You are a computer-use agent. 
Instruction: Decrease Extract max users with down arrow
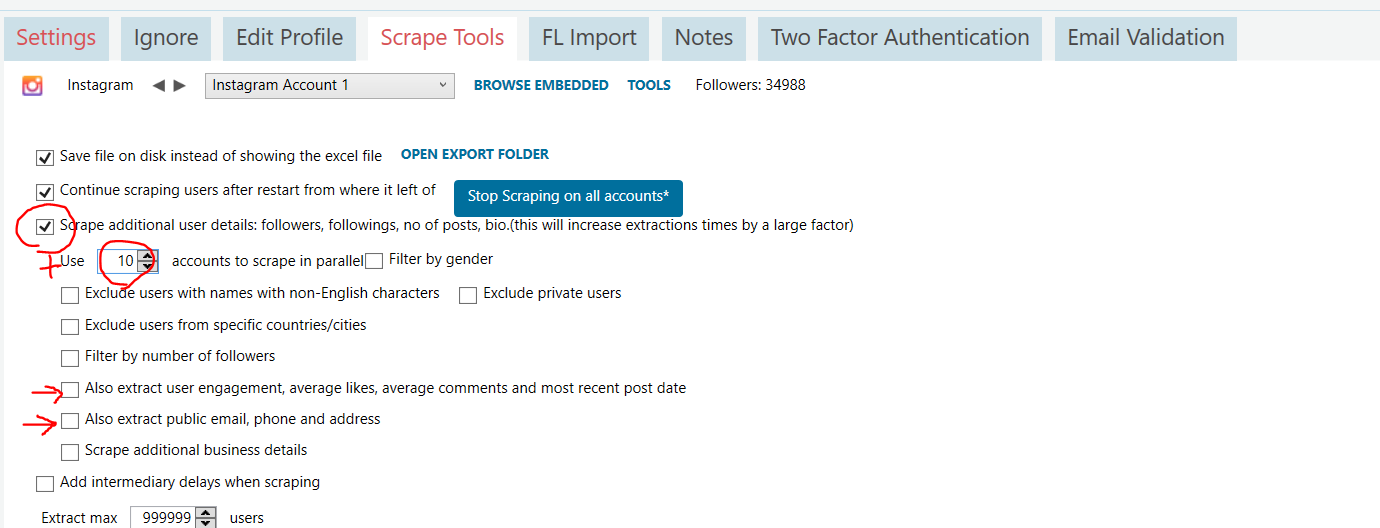click(205, 523)
